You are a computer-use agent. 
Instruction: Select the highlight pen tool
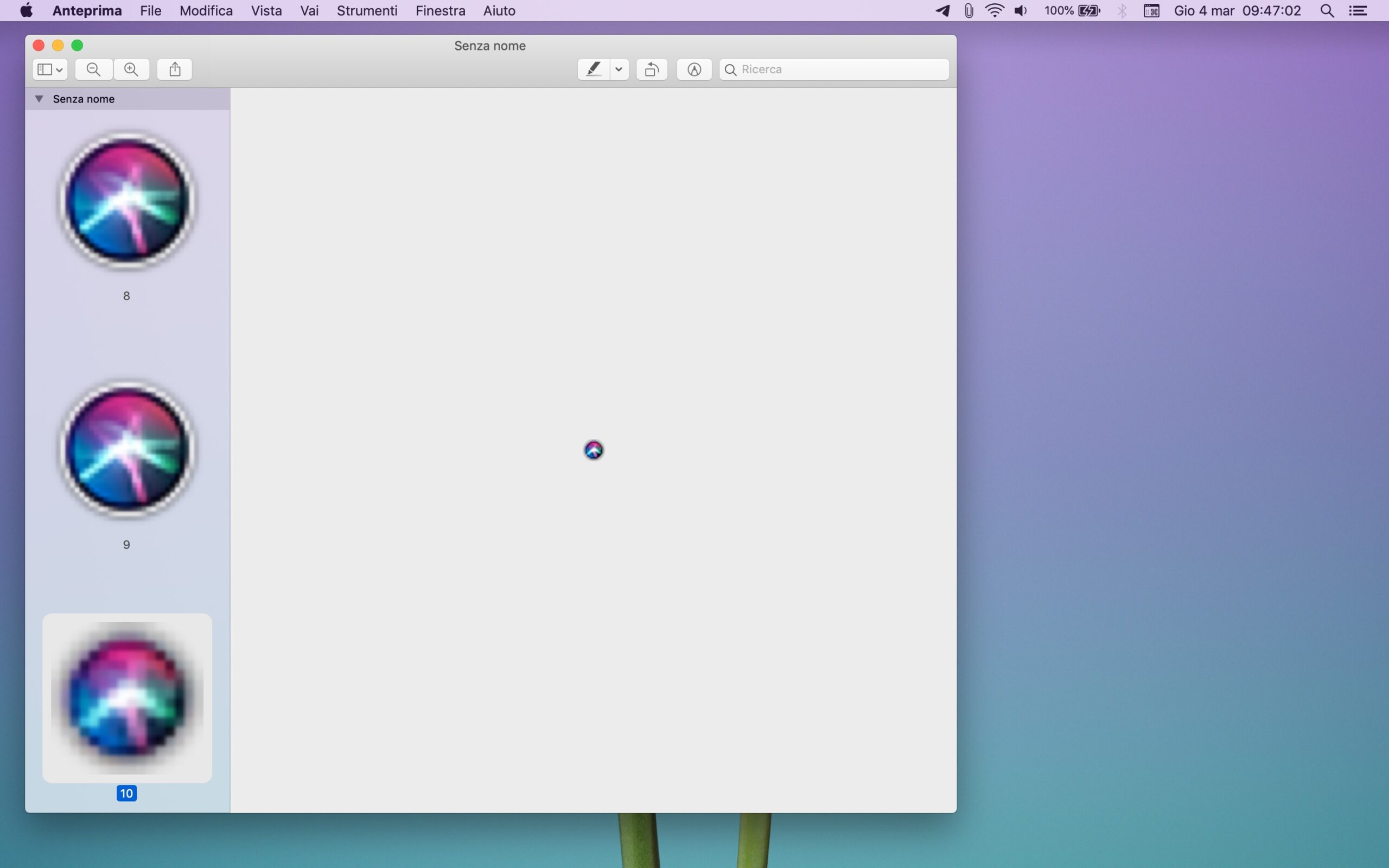click(594, 69)
